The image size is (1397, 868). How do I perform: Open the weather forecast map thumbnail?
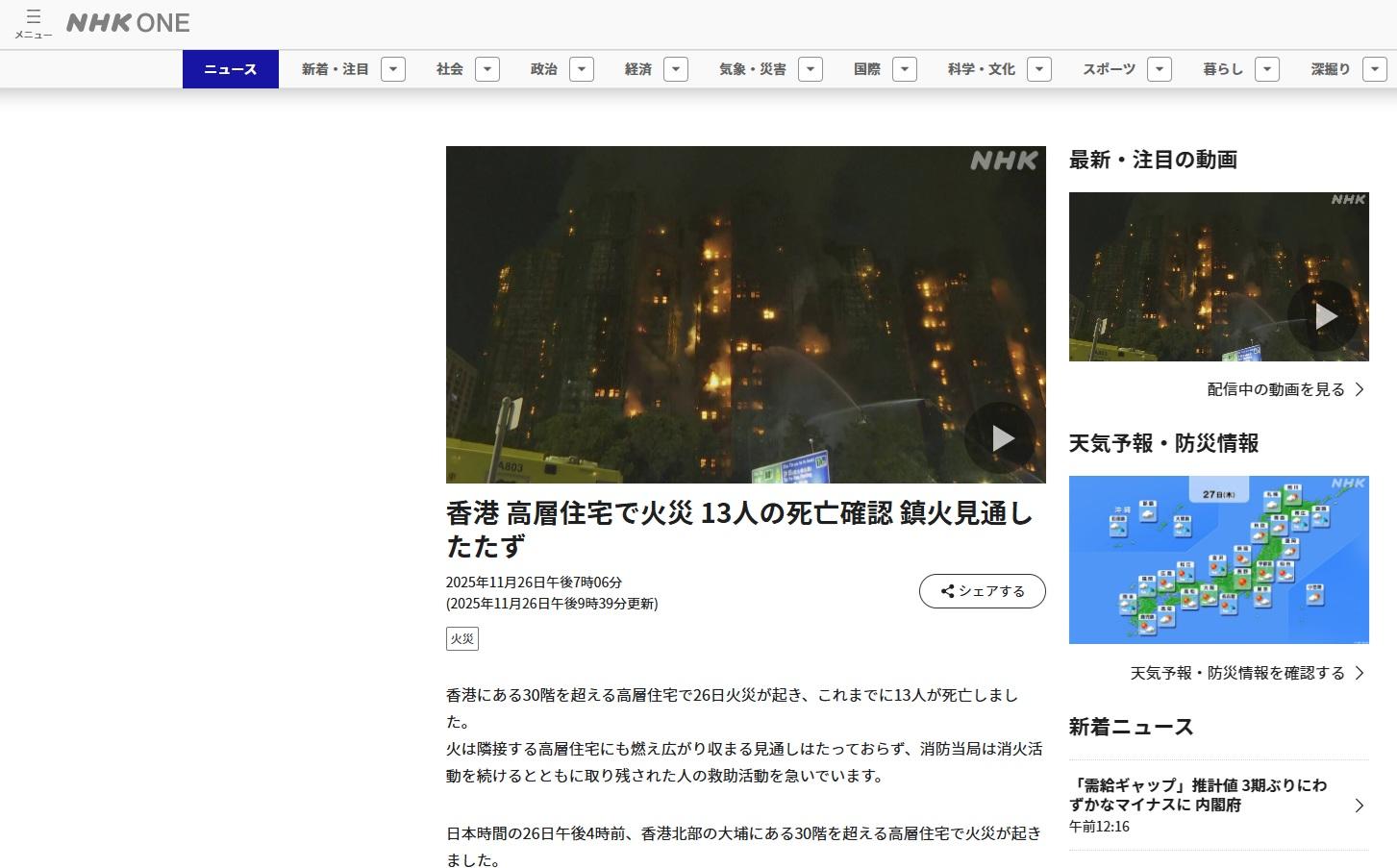coord(1218,559)
